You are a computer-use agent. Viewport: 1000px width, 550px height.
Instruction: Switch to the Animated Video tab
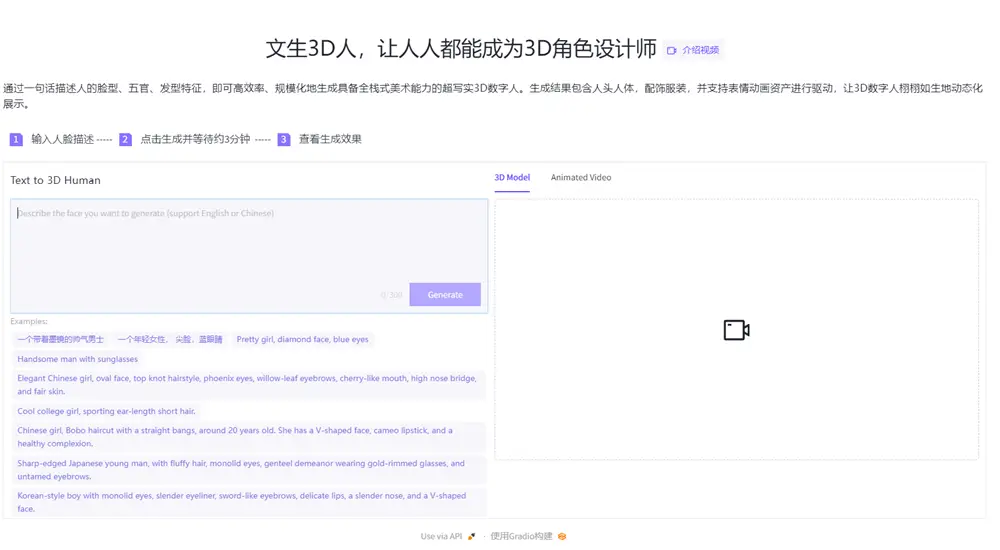(x=580, y=178)
